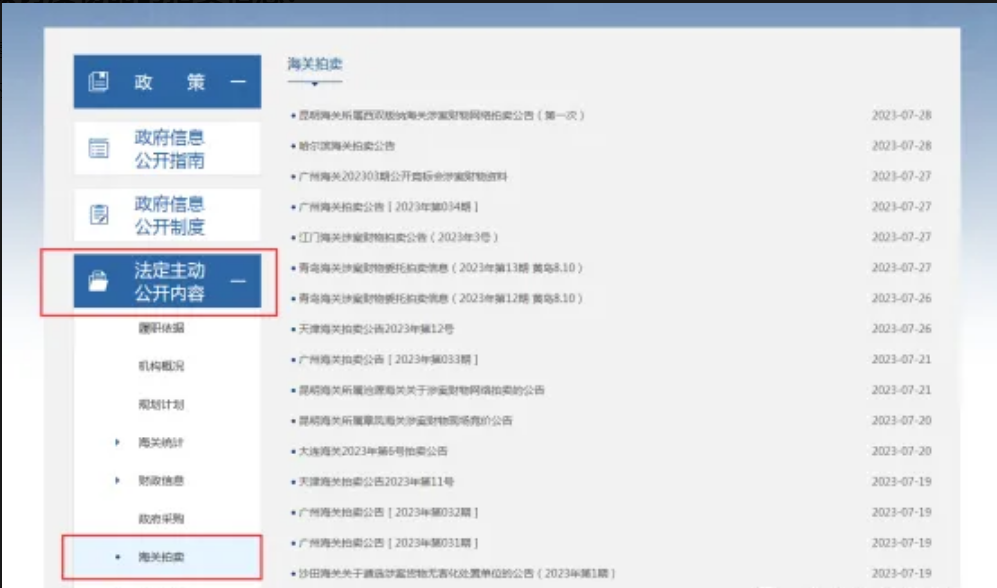Image resolution: width=997 pixels, height=588 pixels.
Task: Open 广州海关拍卖公告 2023年第033期
Action: pyautogui.click(x=388, y=359)
